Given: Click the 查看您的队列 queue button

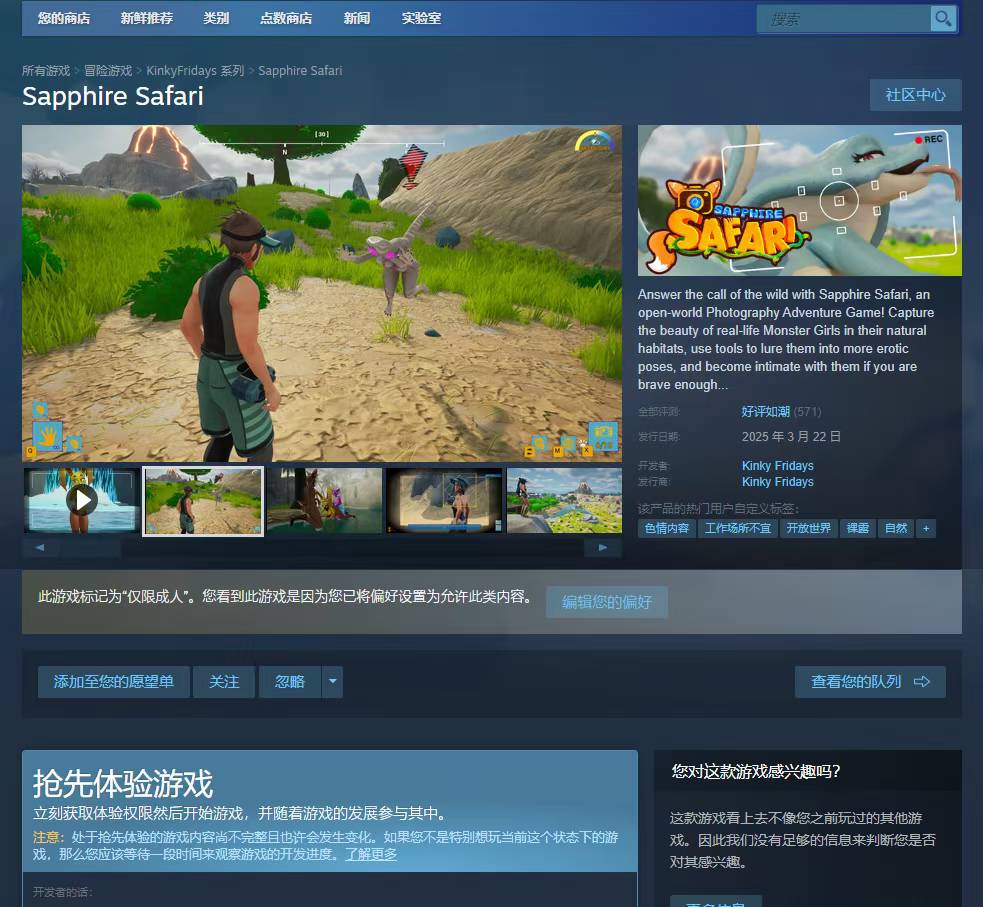Looking at the screenshot, I should pos(870,681).
